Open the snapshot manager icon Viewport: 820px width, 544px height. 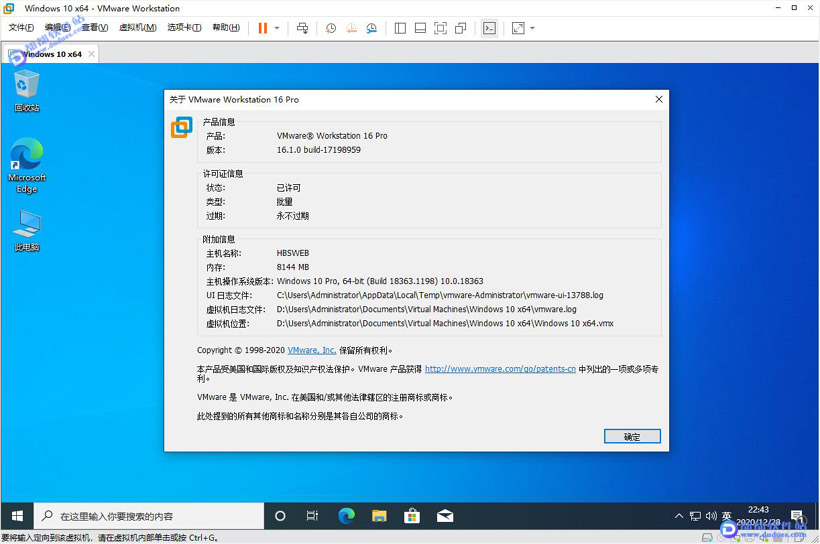tap(371, 28)
